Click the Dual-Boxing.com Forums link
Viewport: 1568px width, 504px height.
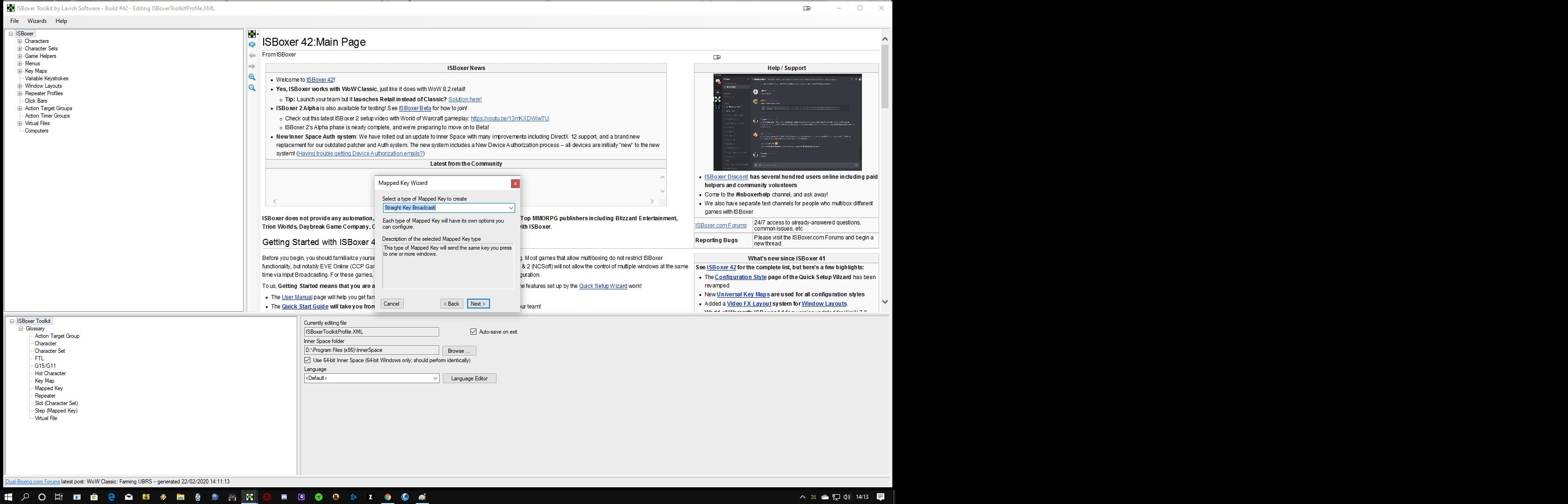click(x=33, y=482)
